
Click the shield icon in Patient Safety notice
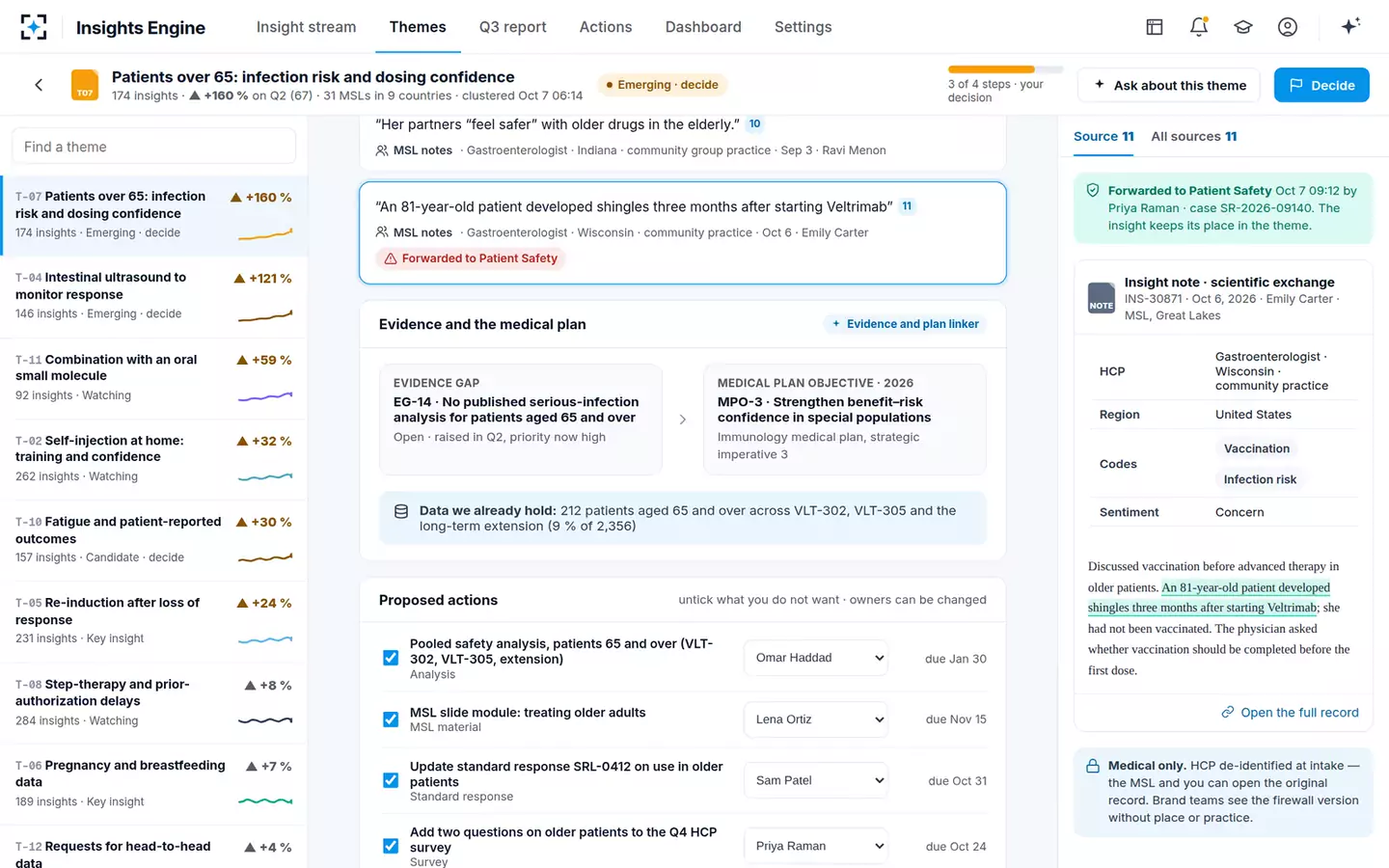(1093, 191)
